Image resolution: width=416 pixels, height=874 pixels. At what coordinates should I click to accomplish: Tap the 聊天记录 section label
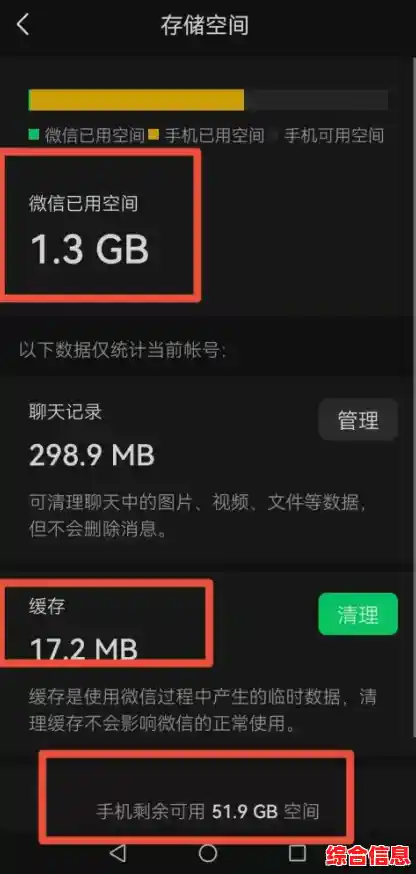[66, 412]
